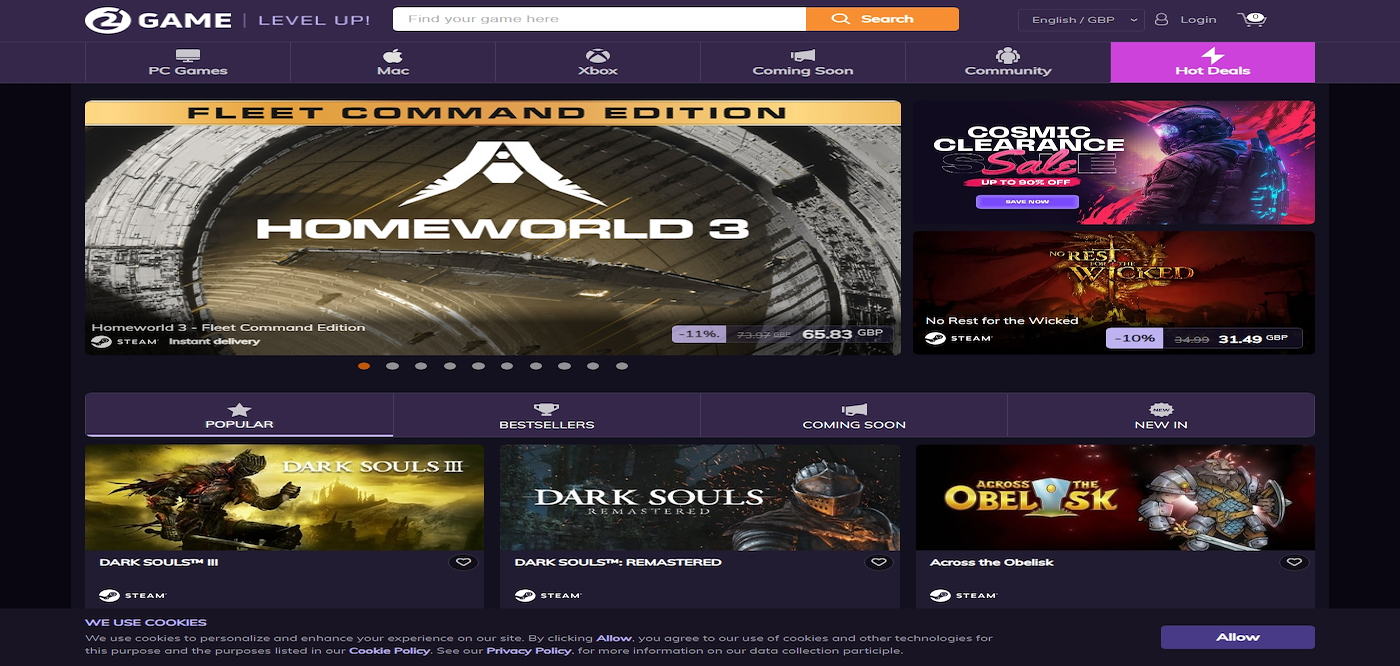
Task: Click the Bestsellers trophy icon
Action: (x=546, y=409)
